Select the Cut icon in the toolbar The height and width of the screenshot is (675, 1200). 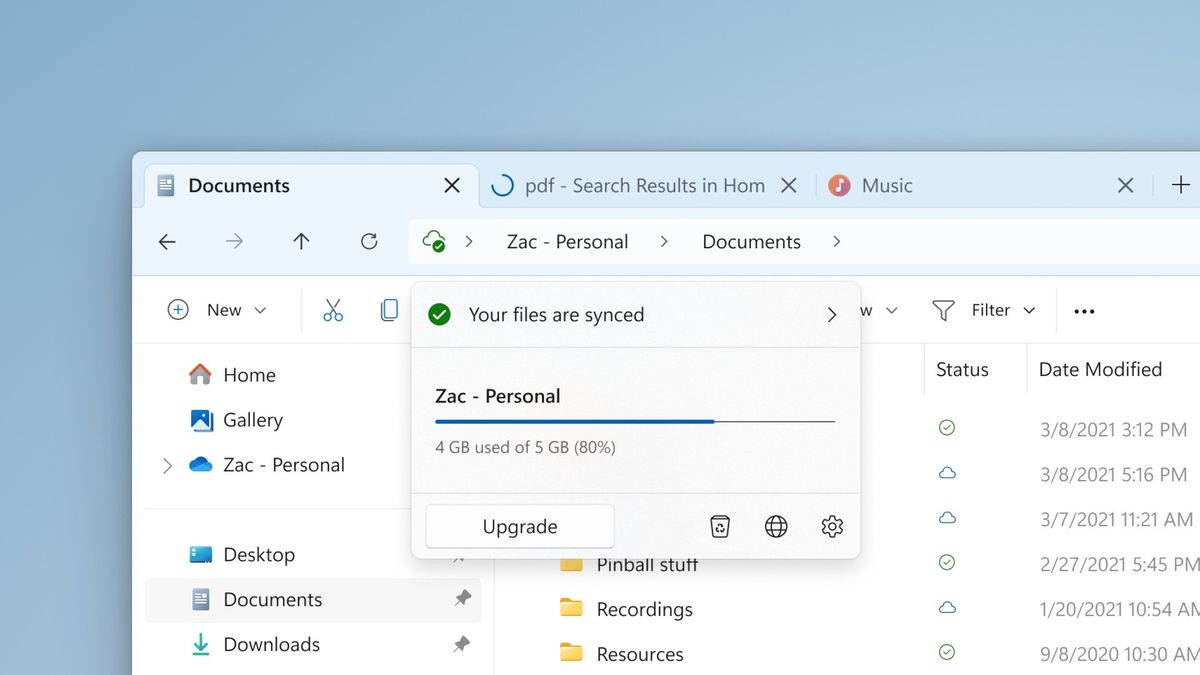(333, 310)
